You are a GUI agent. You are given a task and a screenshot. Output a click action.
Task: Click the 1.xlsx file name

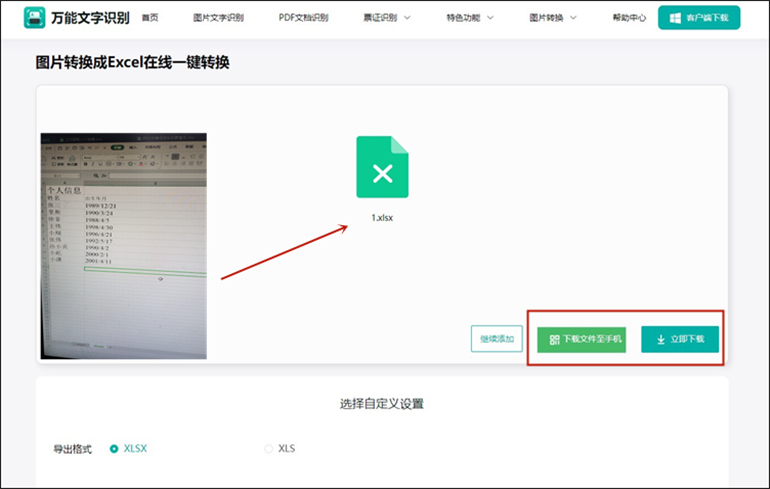(382, 217)
